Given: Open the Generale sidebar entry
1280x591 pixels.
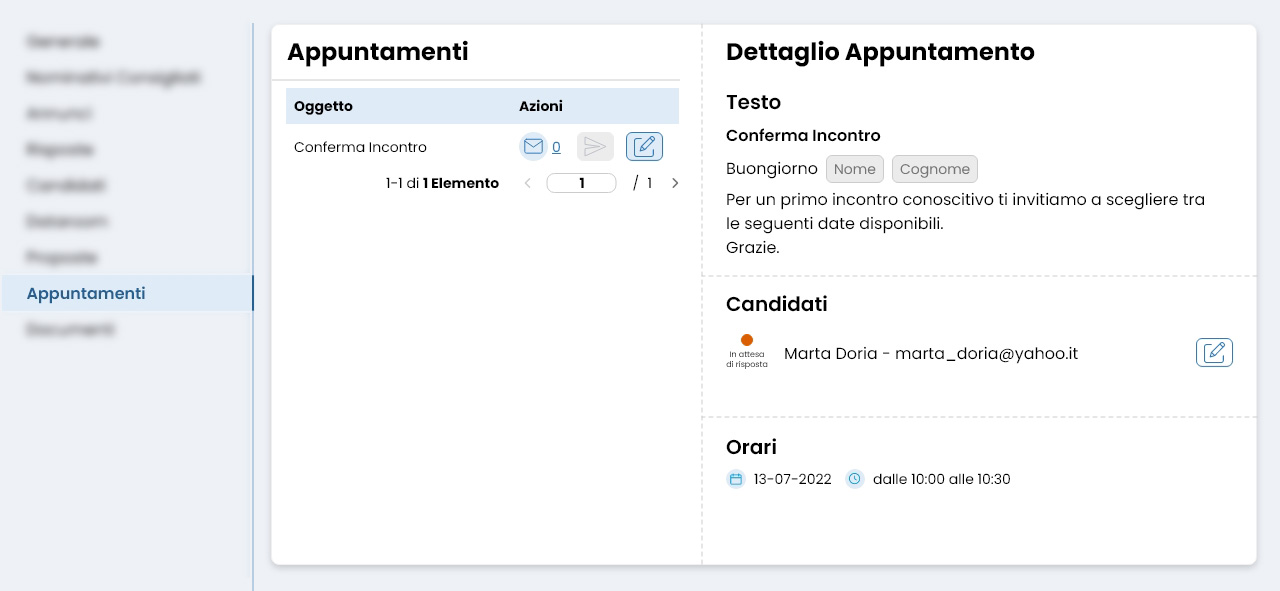Looking at the screenshot, I should 62,42.
